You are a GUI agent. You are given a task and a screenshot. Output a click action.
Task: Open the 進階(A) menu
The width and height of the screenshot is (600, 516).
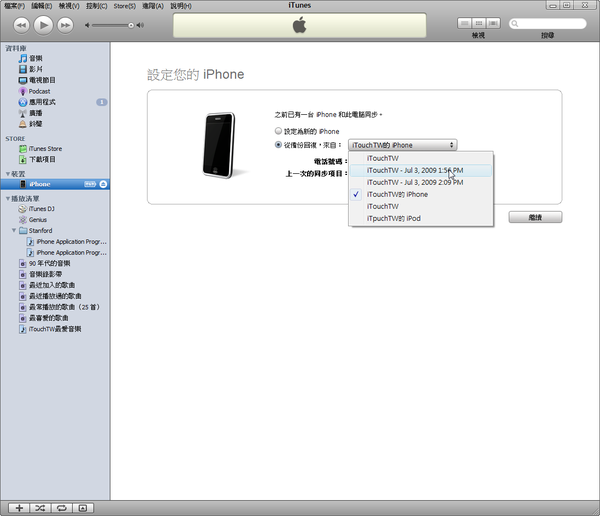[x=153, y=6]
